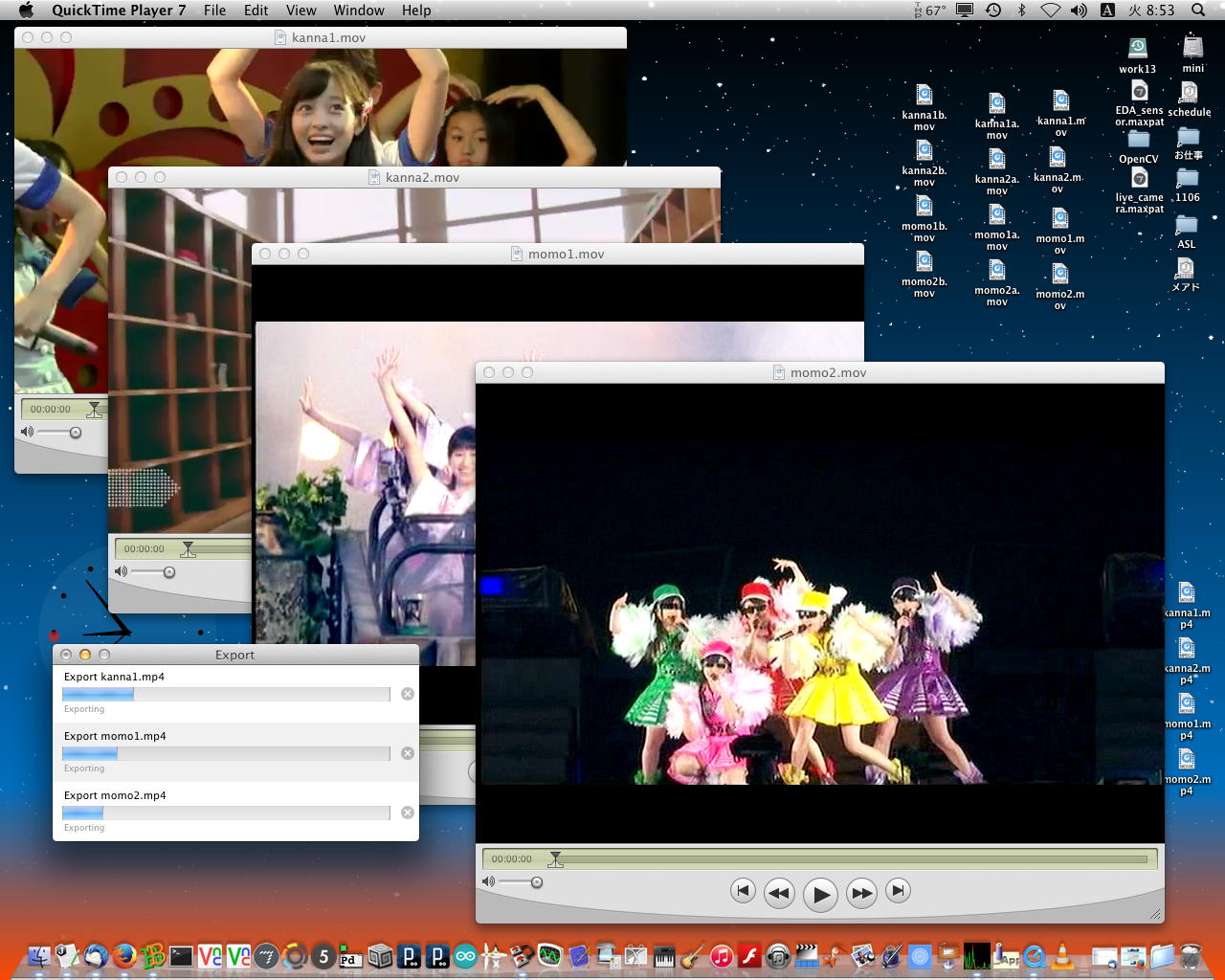Screen dimensions: 1225x980
Task: Click the fast forward button in momo2.mov
Action: (x=861, y=893)
